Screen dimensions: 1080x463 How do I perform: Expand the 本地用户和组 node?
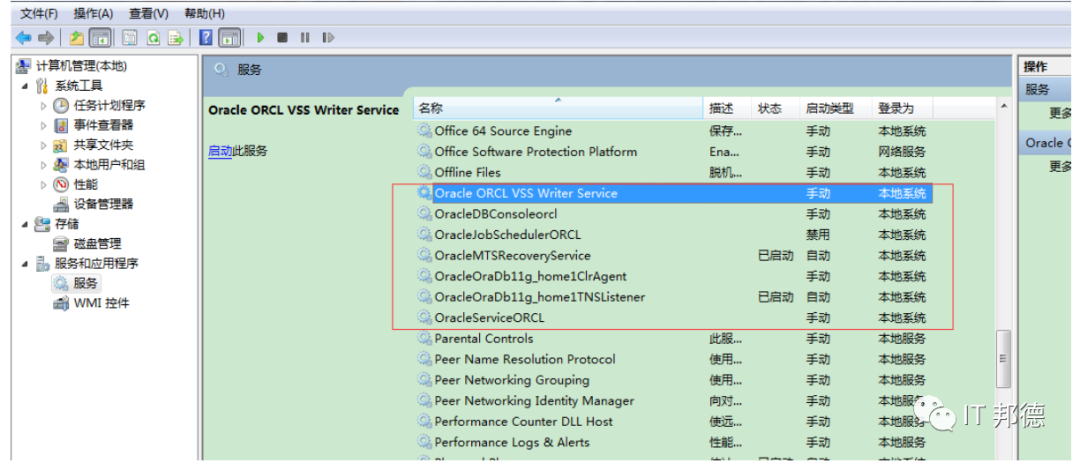click(x=44, y=165)
